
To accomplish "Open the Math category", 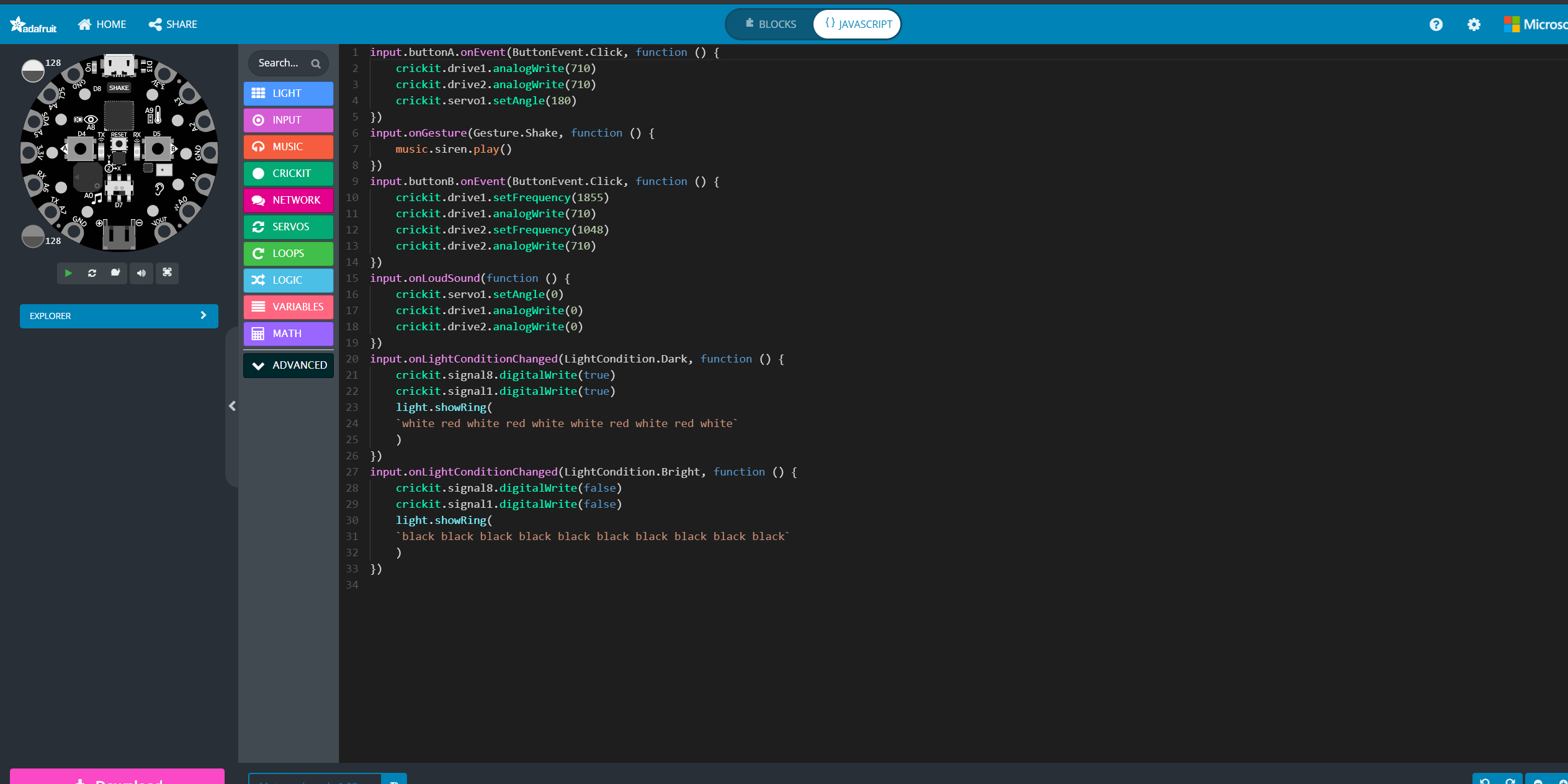I will (289, 333).
